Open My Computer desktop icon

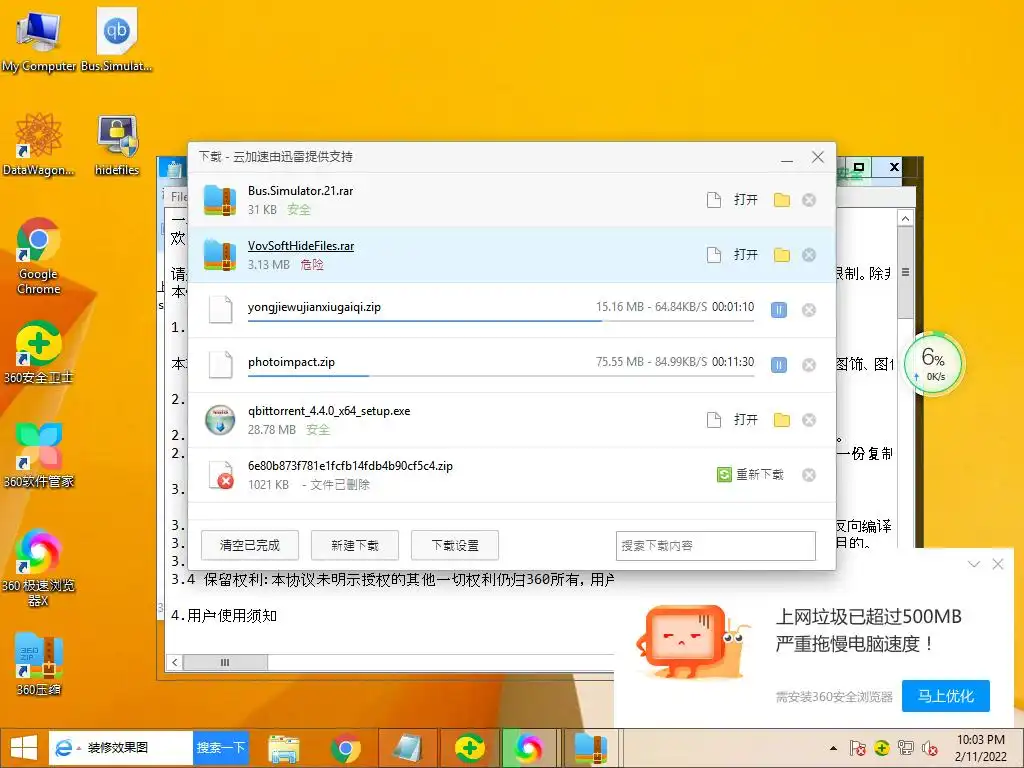(39, 39)
